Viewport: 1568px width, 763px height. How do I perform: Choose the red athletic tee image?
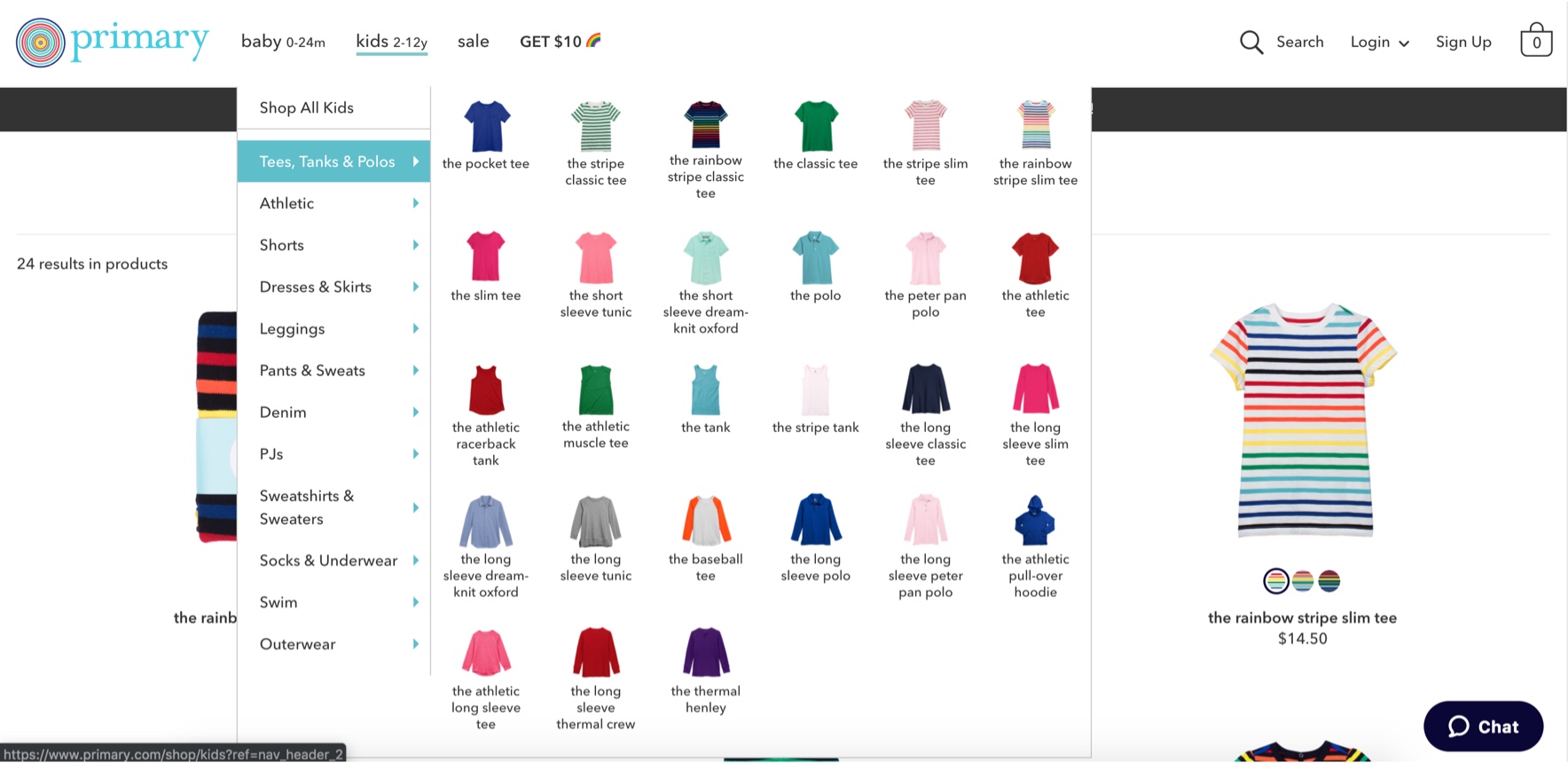1035,257
